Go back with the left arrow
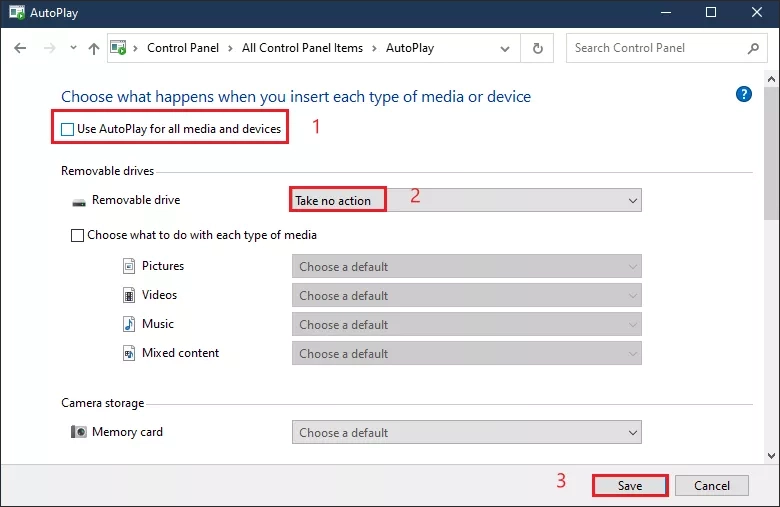Image resolution: width=780 pixels, height=507 pixels. 20,48
